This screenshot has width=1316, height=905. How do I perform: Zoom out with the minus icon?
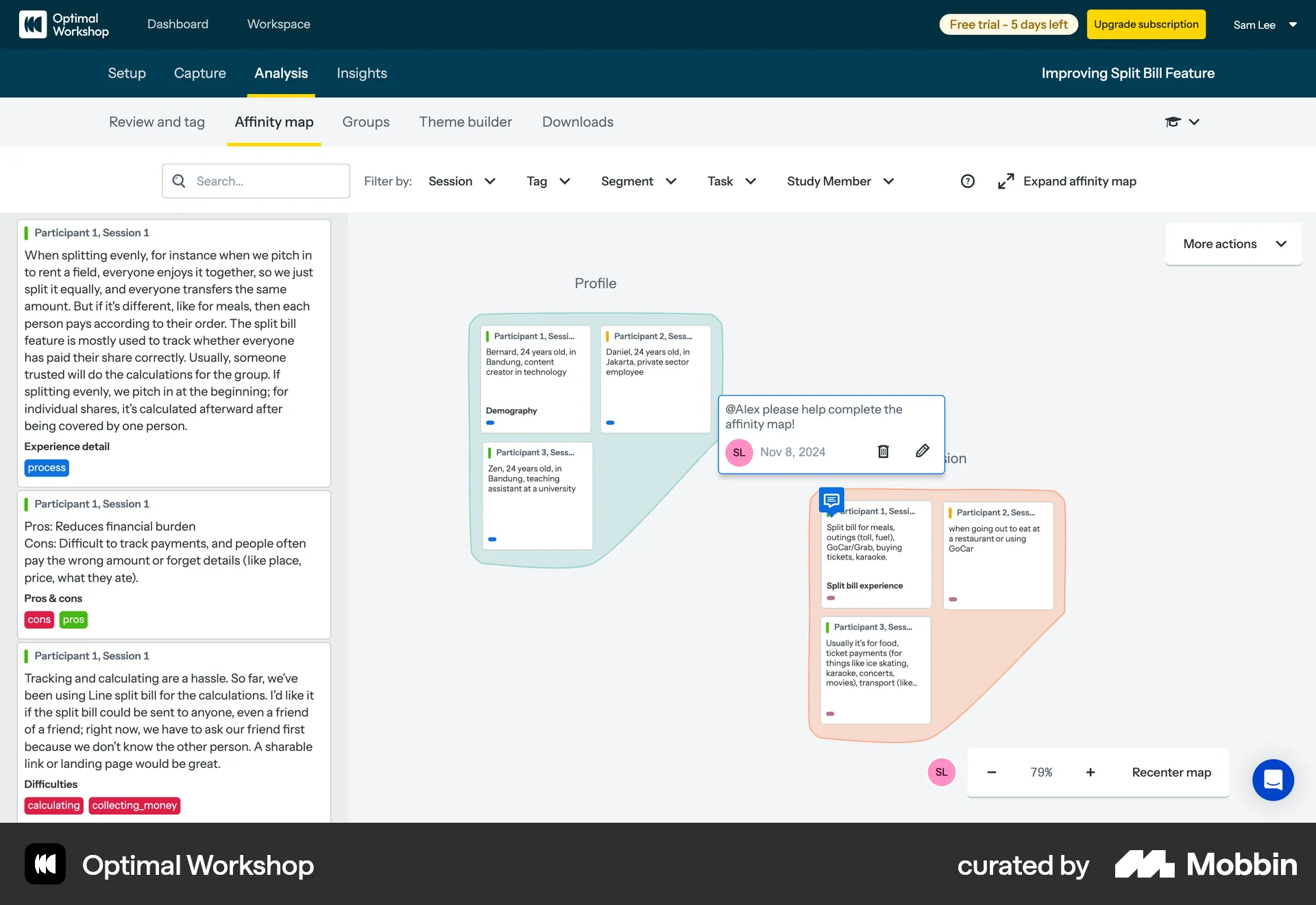(991, 772)
